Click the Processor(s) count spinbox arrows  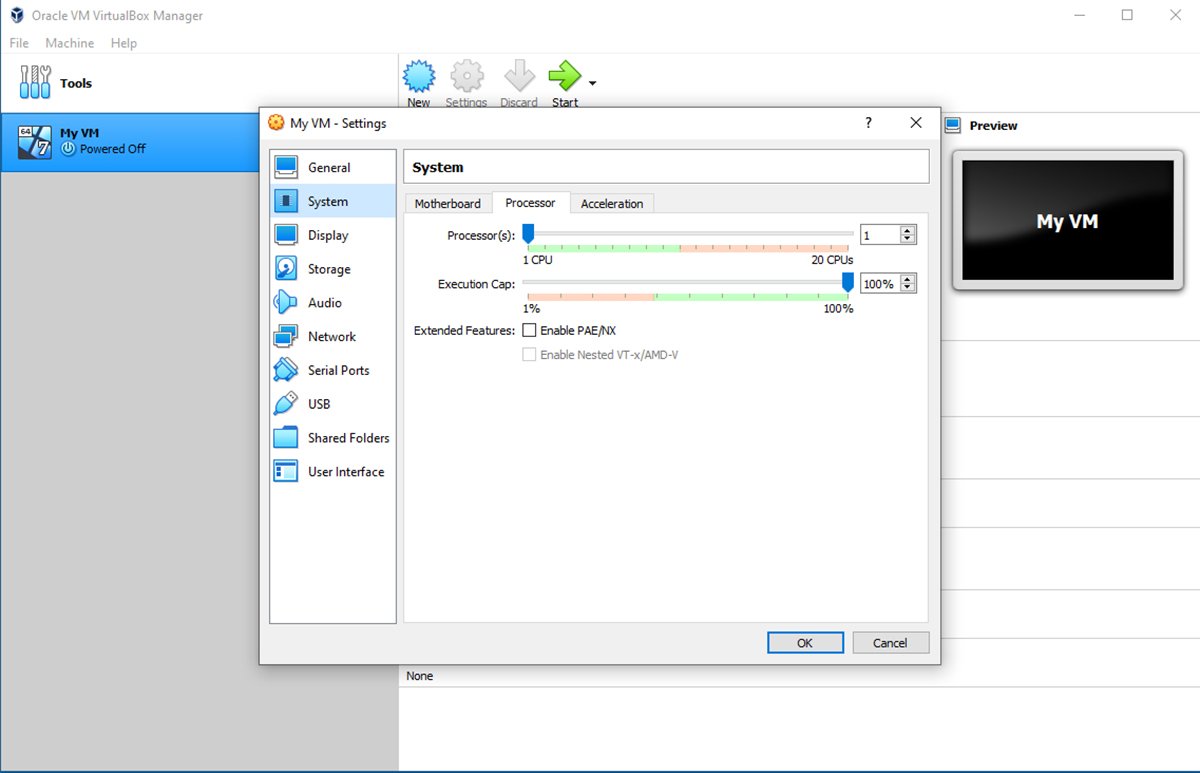point(907,235)
